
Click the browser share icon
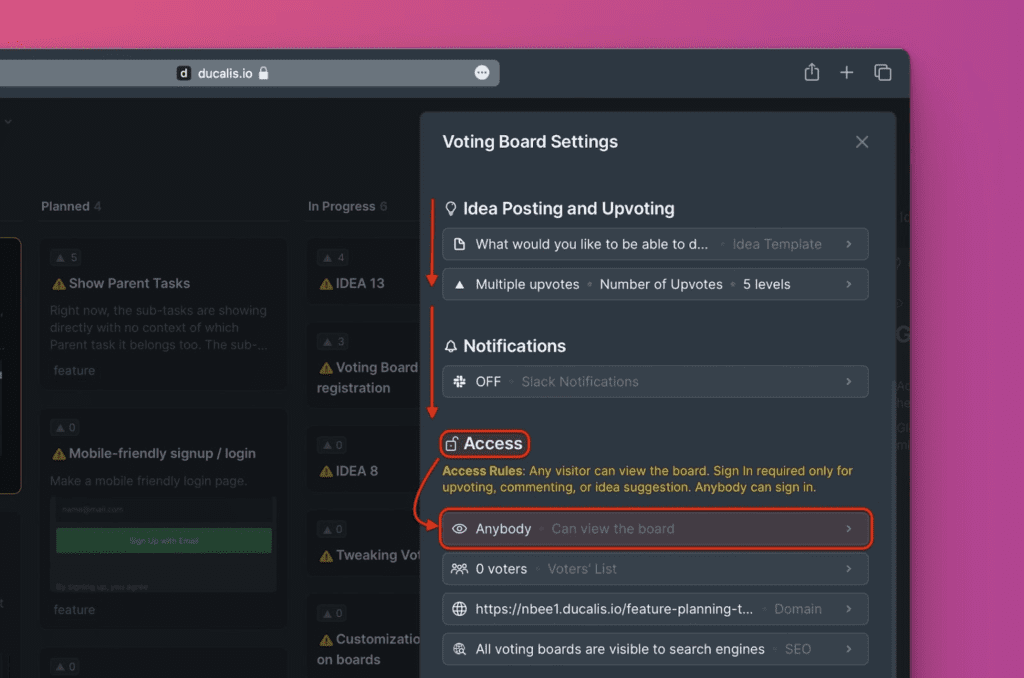pos(812,72)
